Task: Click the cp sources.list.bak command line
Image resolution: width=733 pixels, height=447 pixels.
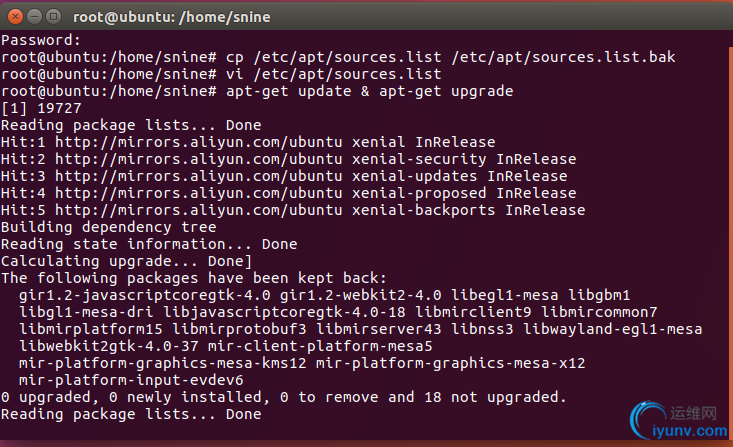Action: click(x=451, y=58)
